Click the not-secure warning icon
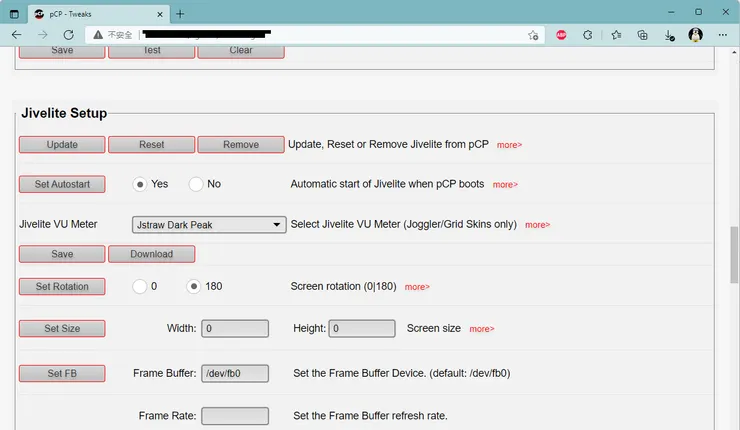Image resolution: width=740 pixels, height=430 pixels. (98, 35)
